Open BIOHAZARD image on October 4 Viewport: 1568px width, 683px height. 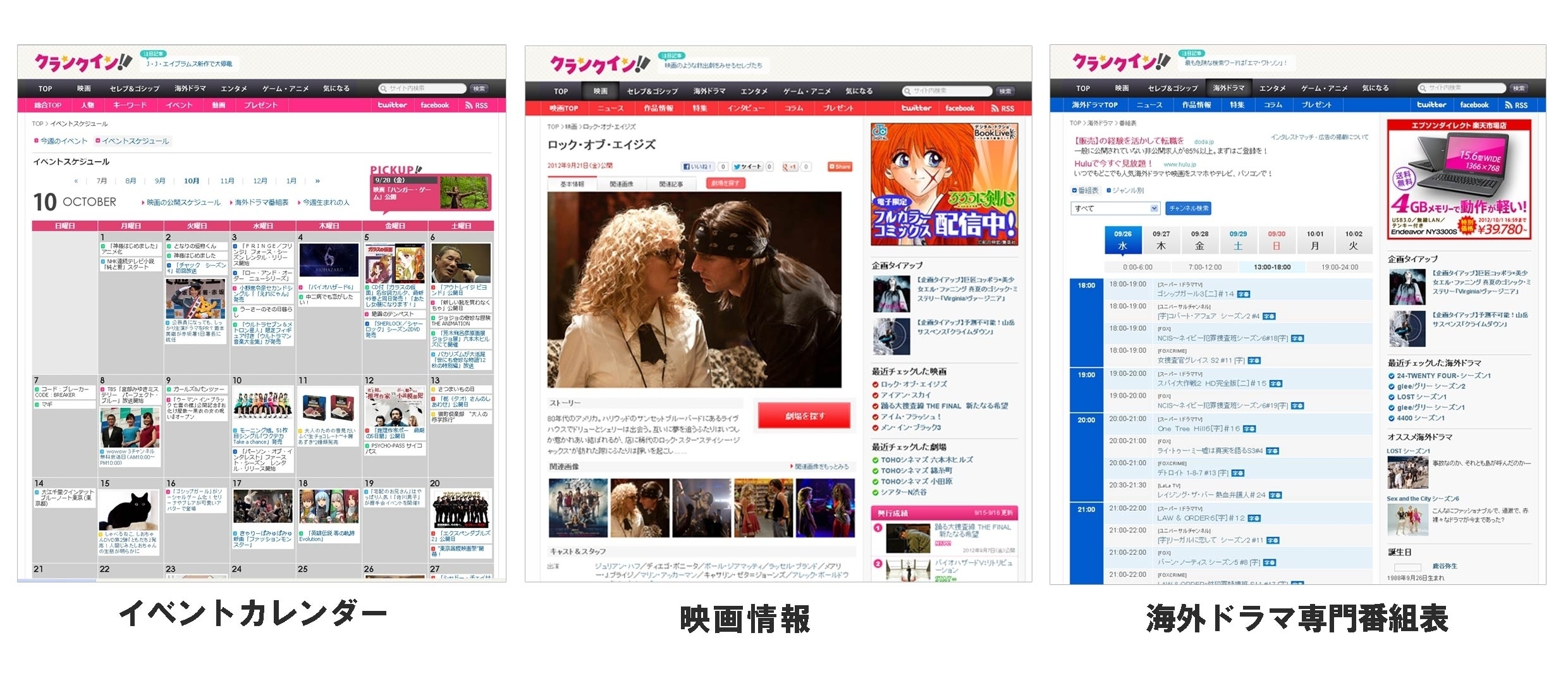[x=329, y=260]
